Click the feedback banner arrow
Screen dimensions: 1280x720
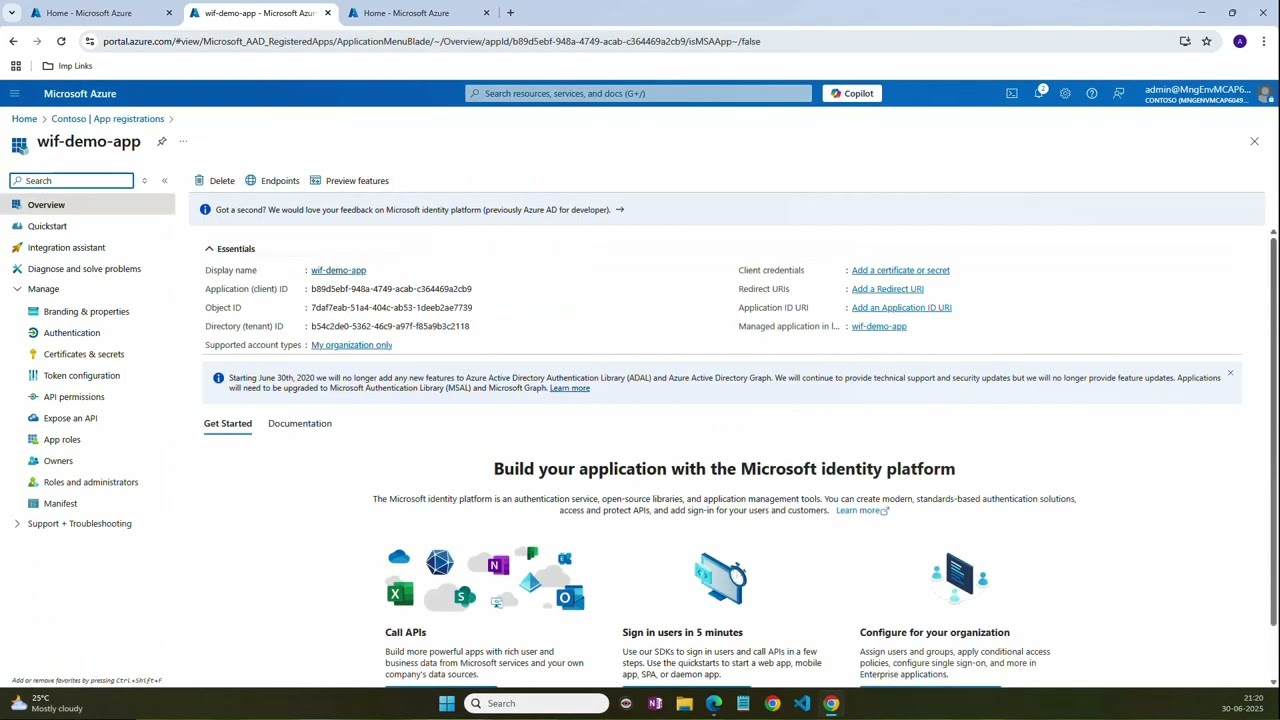coord(620,210)
